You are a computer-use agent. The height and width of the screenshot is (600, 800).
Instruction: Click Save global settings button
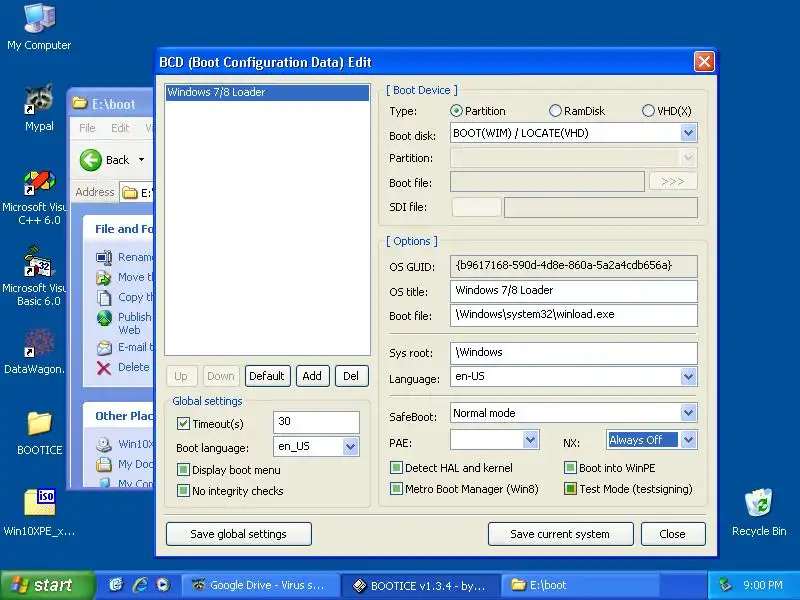click(x=239, y=534)
